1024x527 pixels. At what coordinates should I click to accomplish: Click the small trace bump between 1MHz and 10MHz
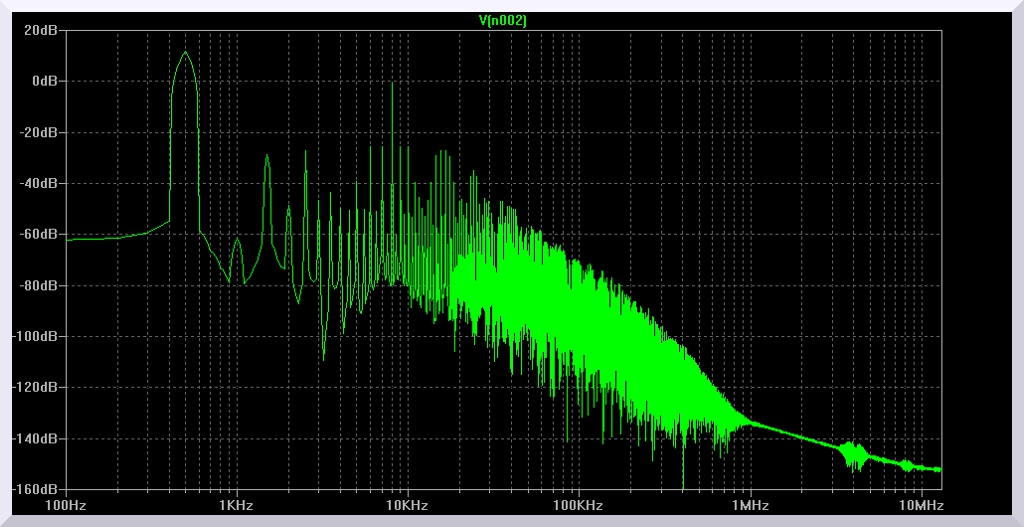coord(853,456)
